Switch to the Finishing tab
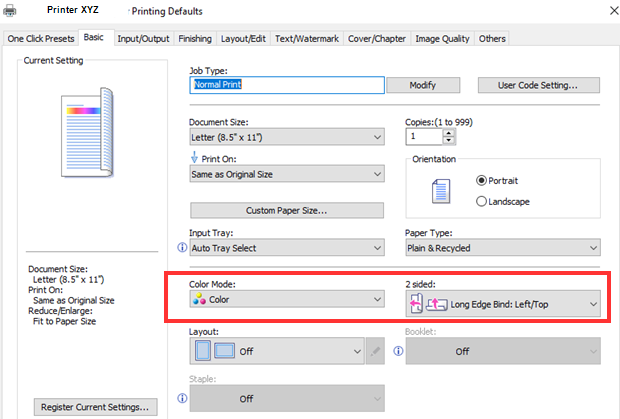 tap(195, 39)
